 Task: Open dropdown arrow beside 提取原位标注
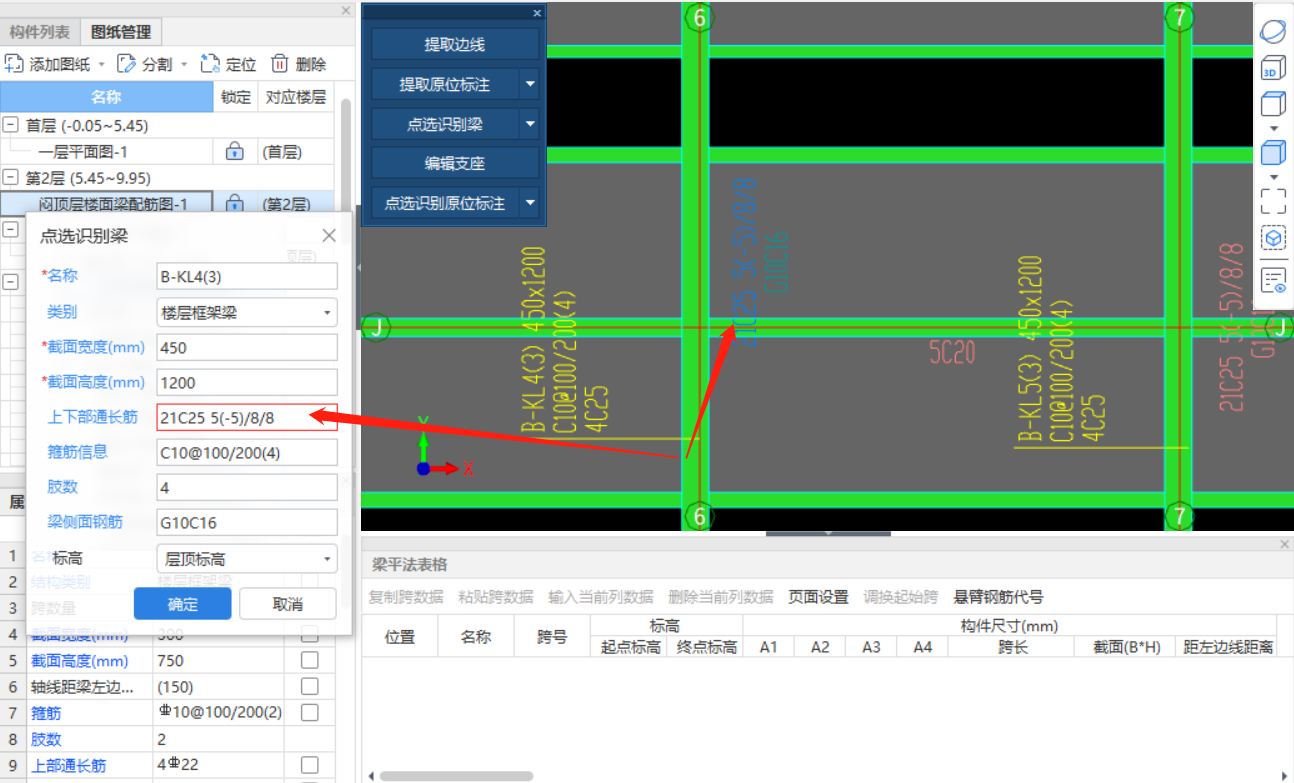click(x=530, y=85)
